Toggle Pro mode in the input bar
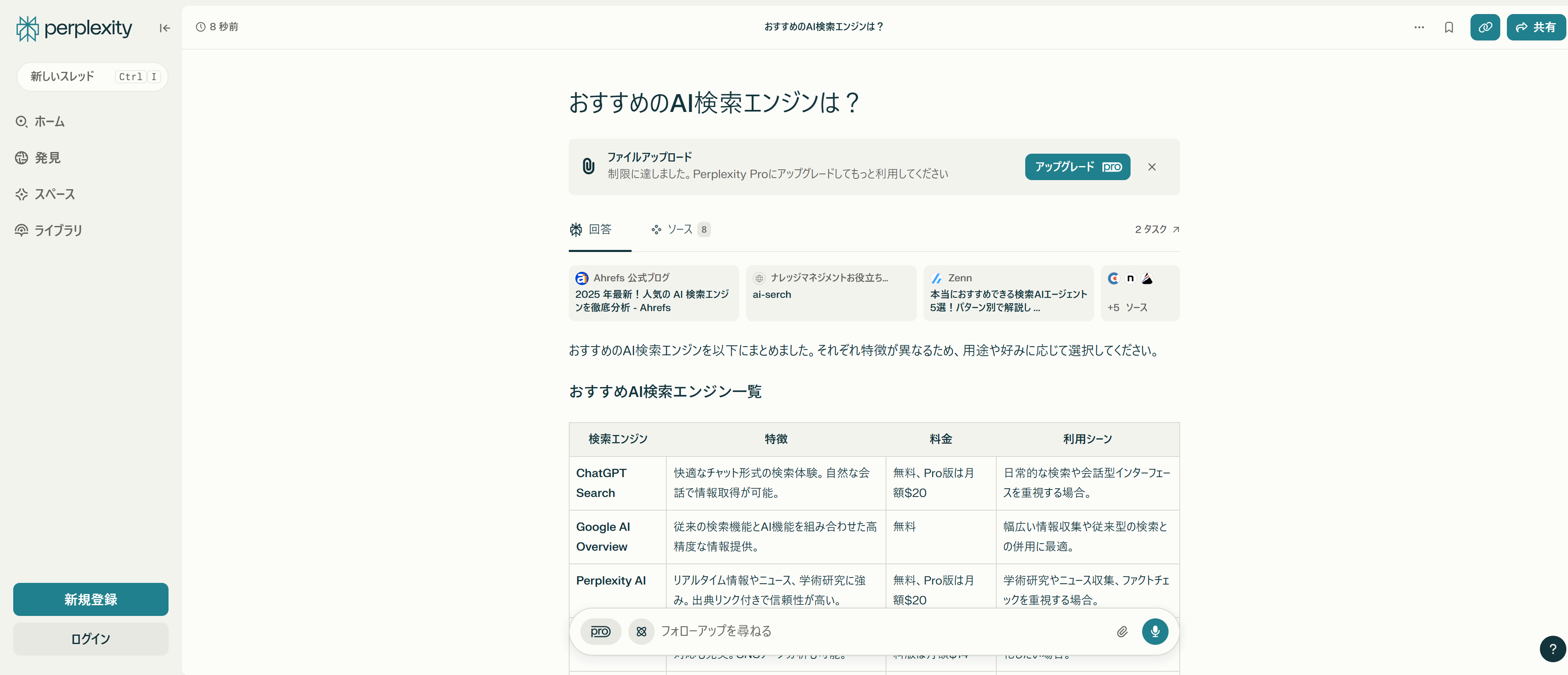The height and width of the screenshot is (675, 1568). [601, 632]
